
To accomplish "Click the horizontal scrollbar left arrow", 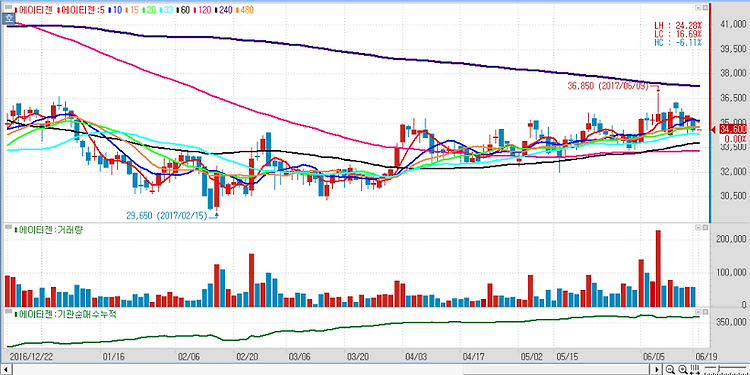I will [6, 370].
